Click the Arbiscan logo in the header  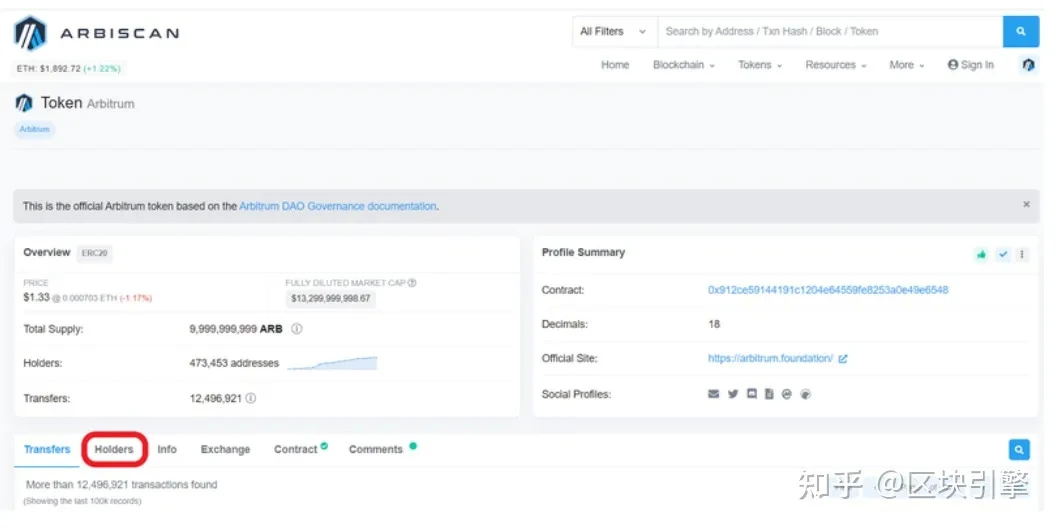click(x=96, y=33)
